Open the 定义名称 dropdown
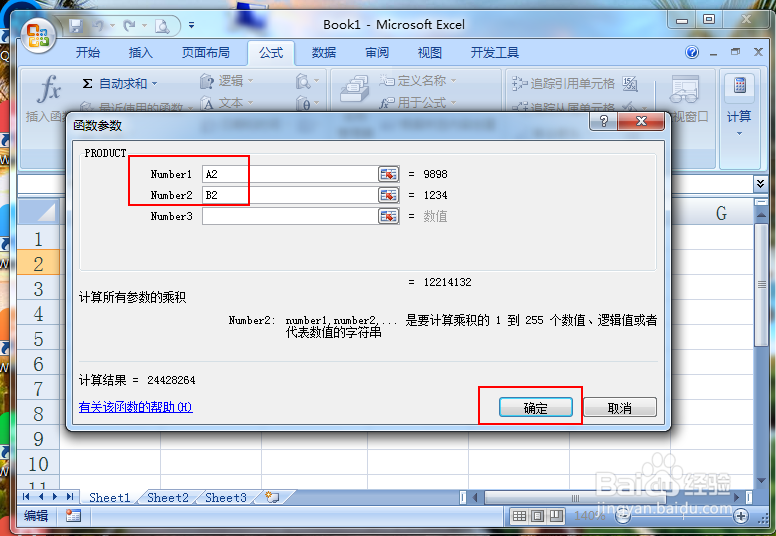The height and width of the screenshot is (536, 776). pos(418,80)
